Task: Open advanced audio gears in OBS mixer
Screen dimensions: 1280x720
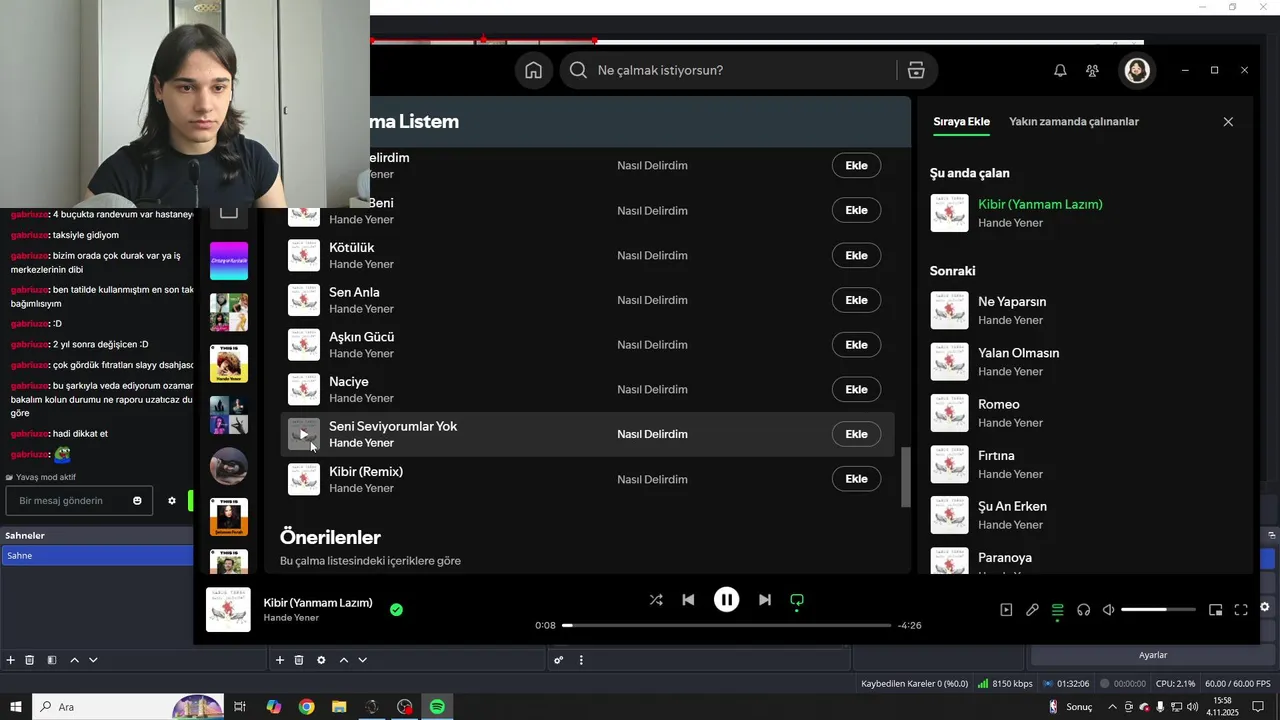Action: 559,660
